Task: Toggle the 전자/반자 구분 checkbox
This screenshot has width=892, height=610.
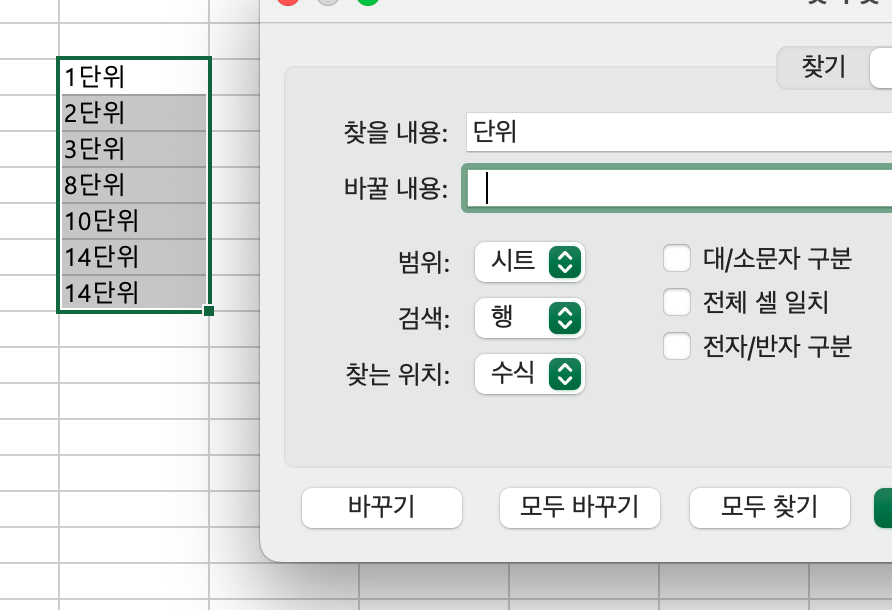Action: 677,345
